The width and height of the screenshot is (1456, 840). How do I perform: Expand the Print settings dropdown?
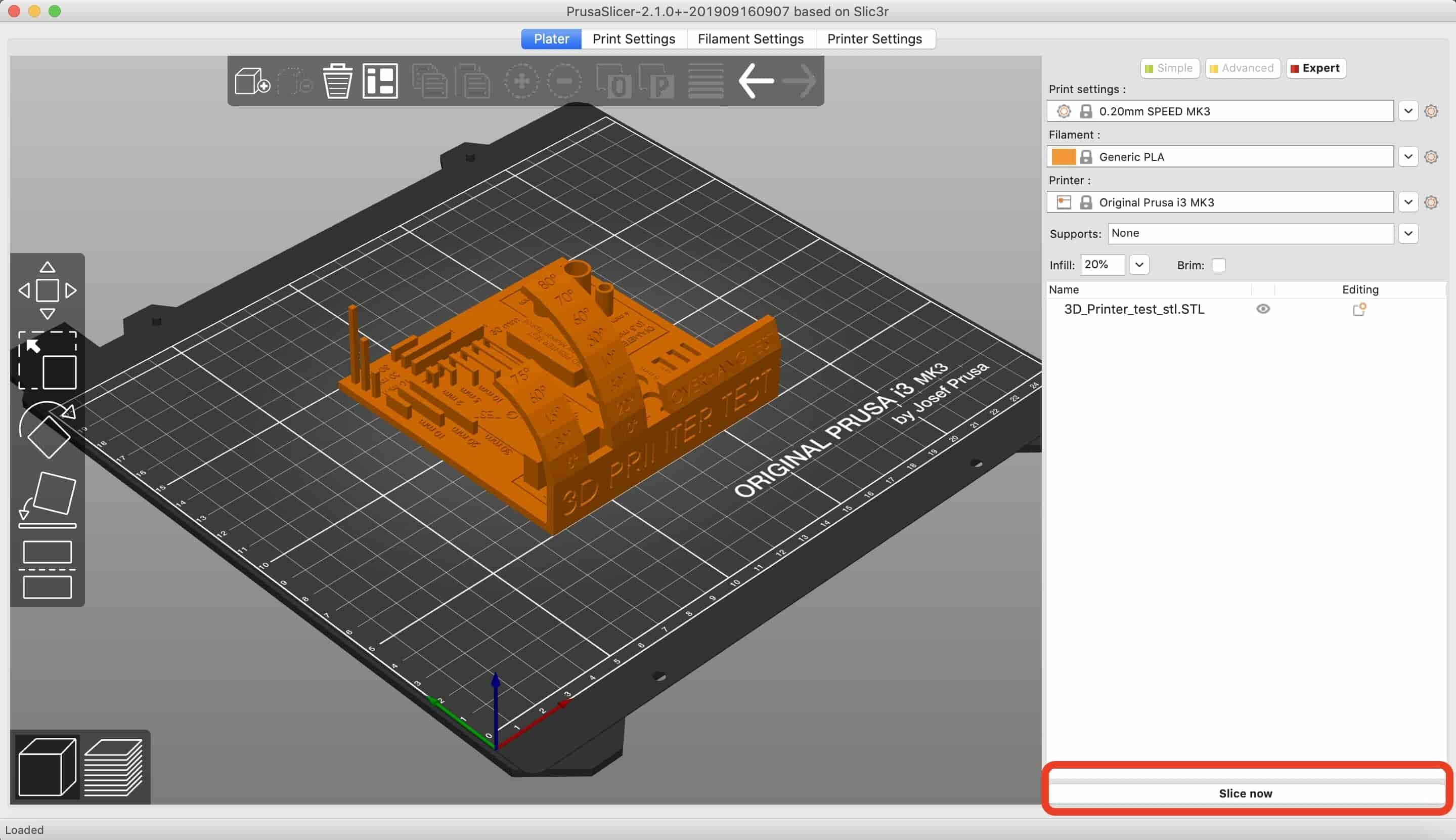[x=1409, y=111]
